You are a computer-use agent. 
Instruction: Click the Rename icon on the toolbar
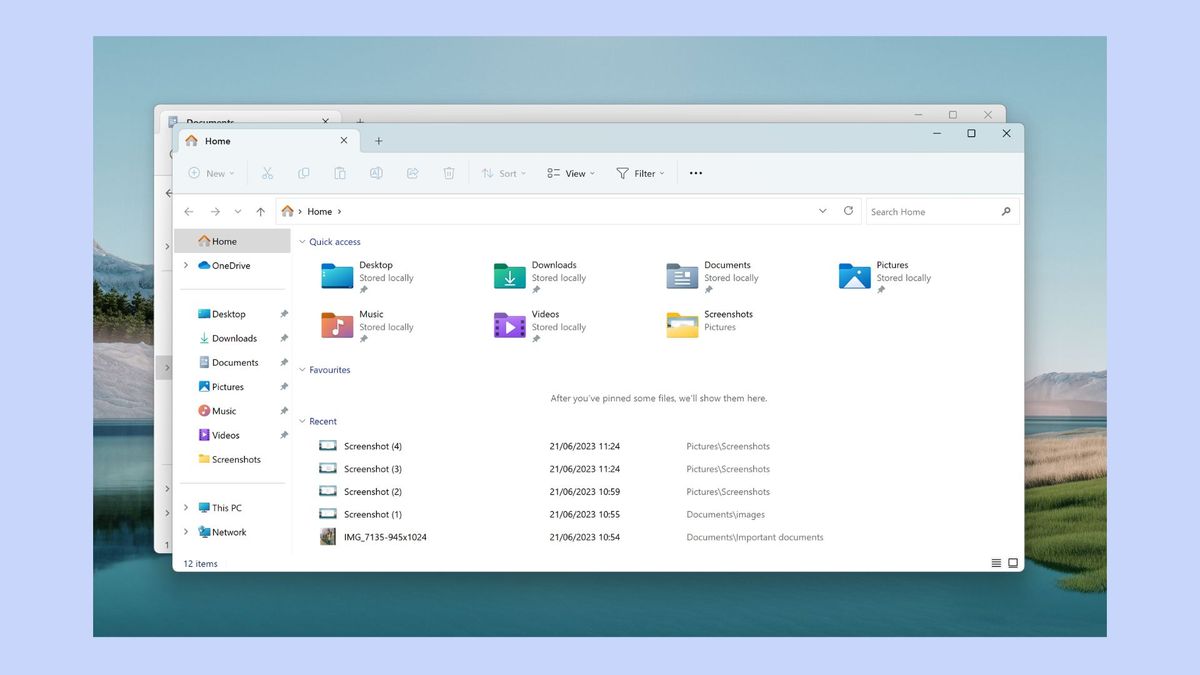point(376,173)
